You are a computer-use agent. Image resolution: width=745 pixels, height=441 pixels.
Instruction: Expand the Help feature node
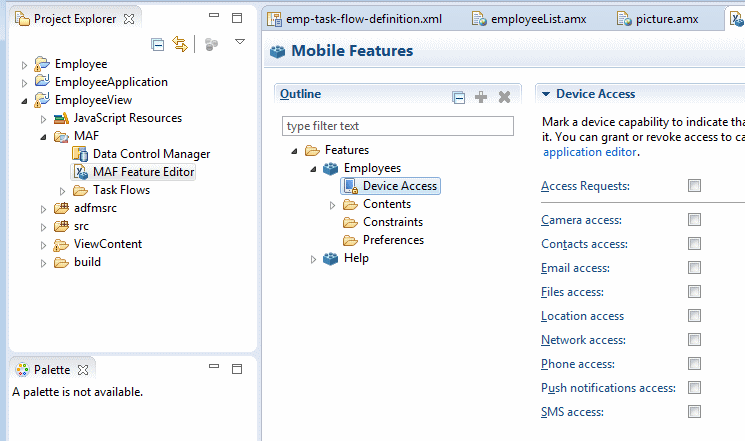(313, 259)
